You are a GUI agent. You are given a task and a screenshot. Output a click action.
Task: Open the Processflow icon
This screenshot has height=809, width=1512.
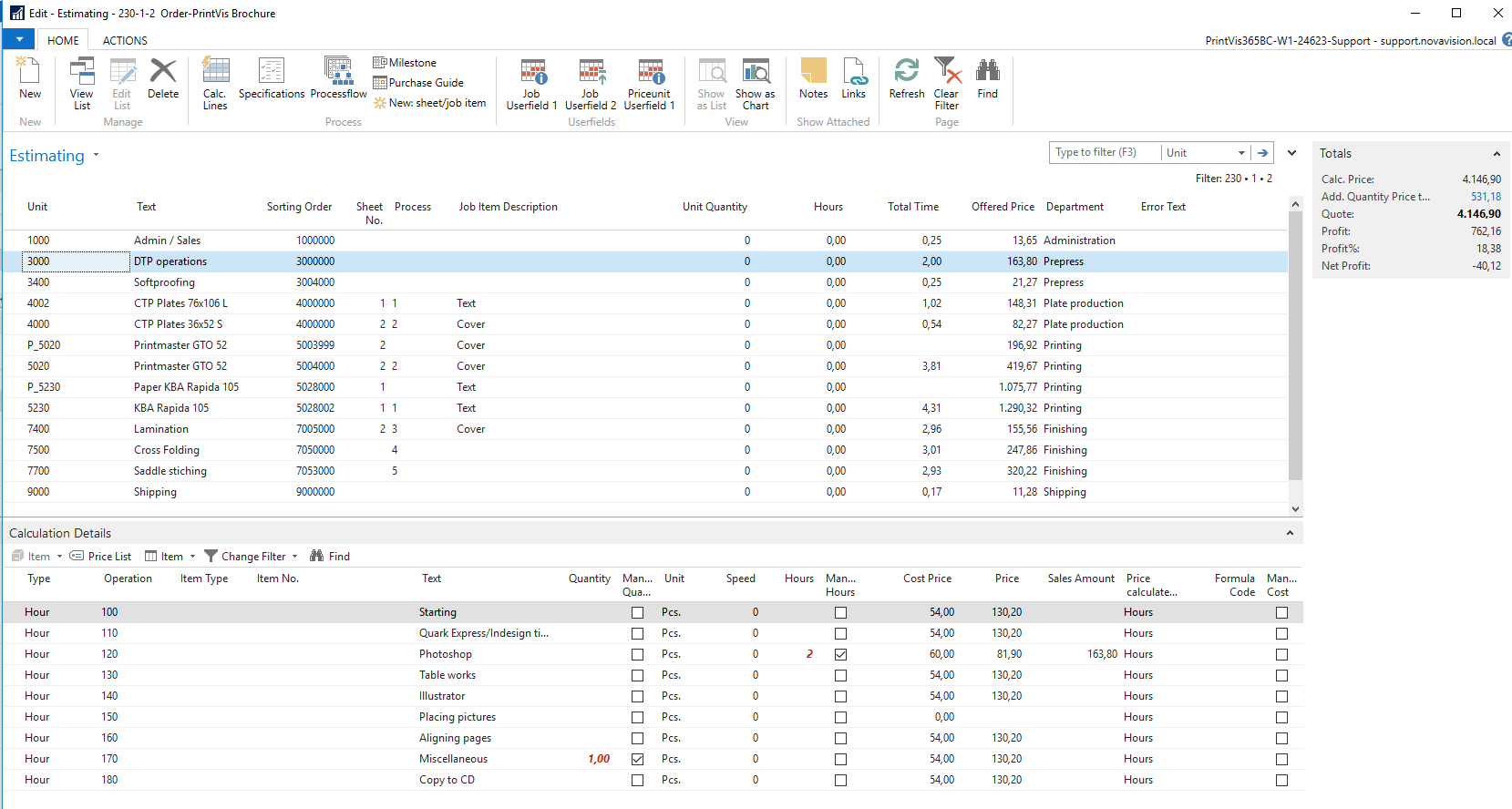click(x=338, y=71)
